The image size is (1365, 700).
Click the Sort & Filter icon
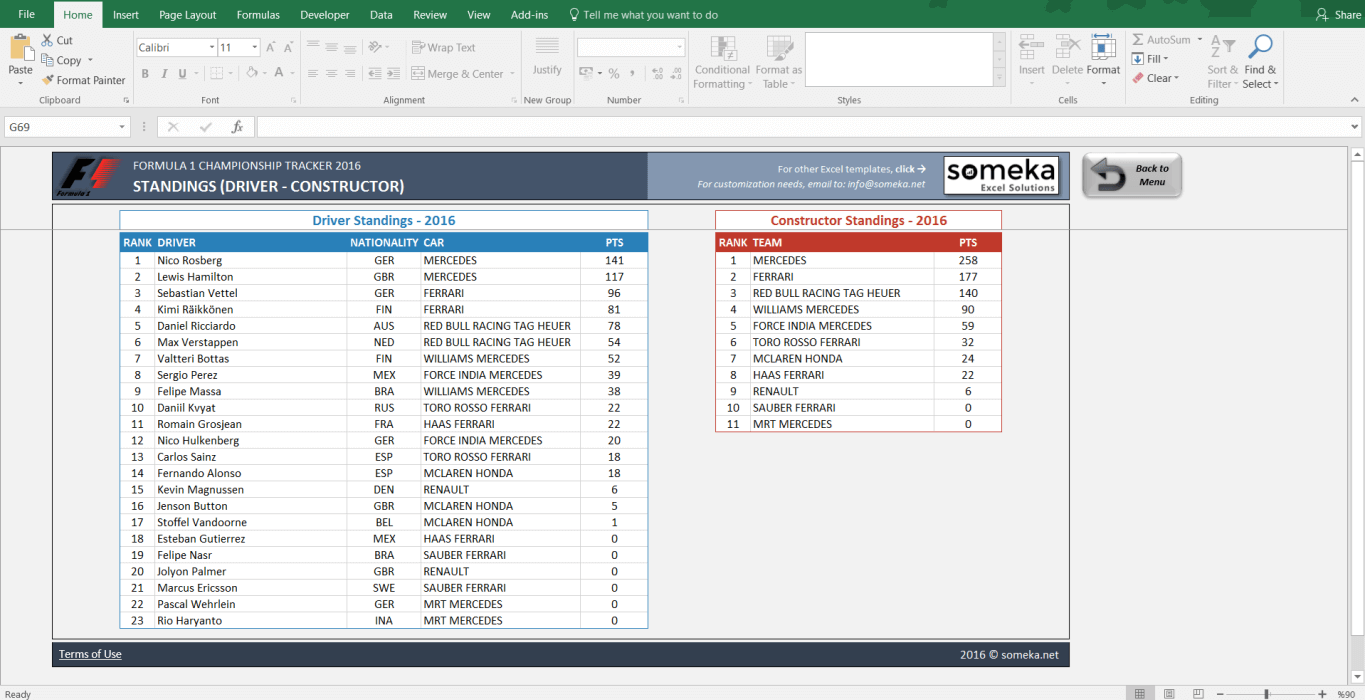1222,47
